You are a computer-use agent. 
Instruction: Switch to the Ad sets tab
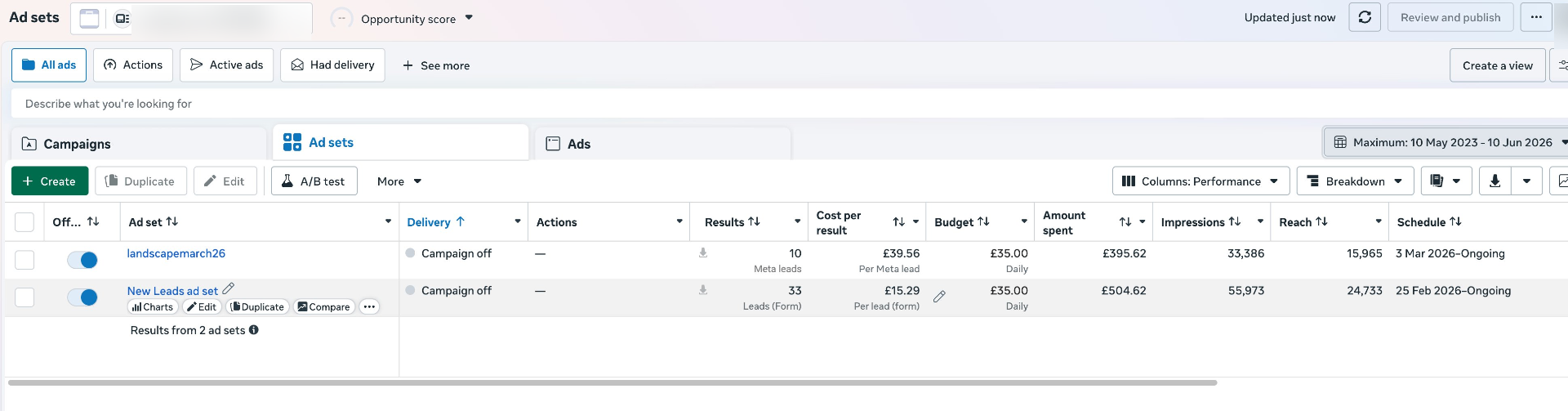(x=401, y=142)
